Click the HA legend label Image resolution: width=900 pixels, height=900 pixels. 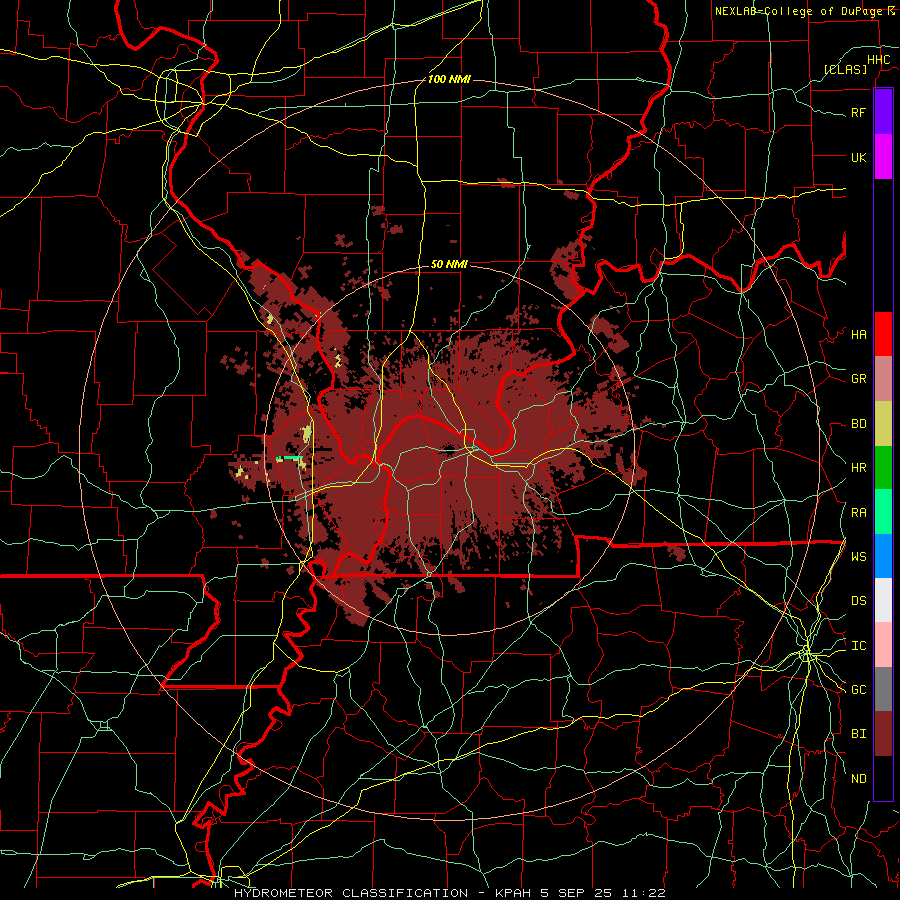(x=858, y=334)
